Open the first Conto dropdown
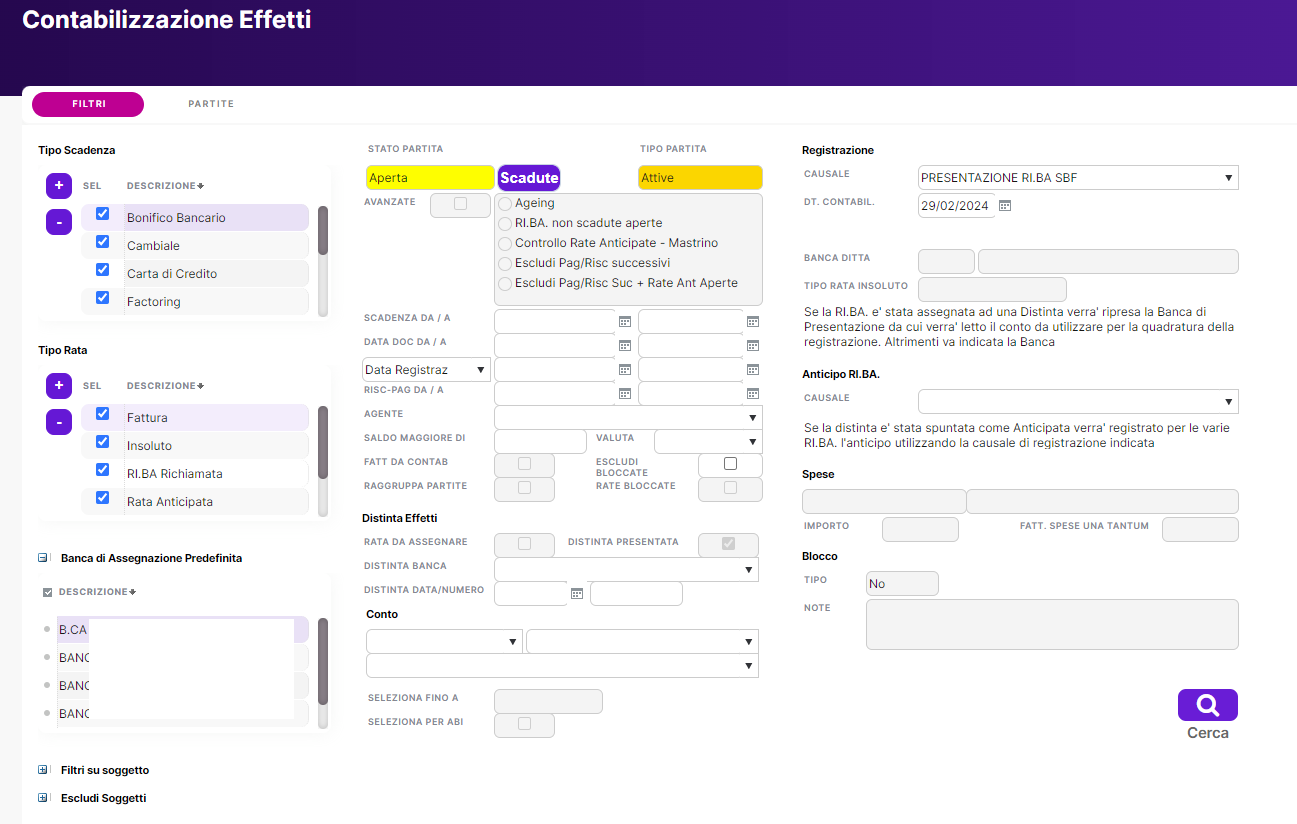Screen dimensions: 1297x824 point(444,641)
